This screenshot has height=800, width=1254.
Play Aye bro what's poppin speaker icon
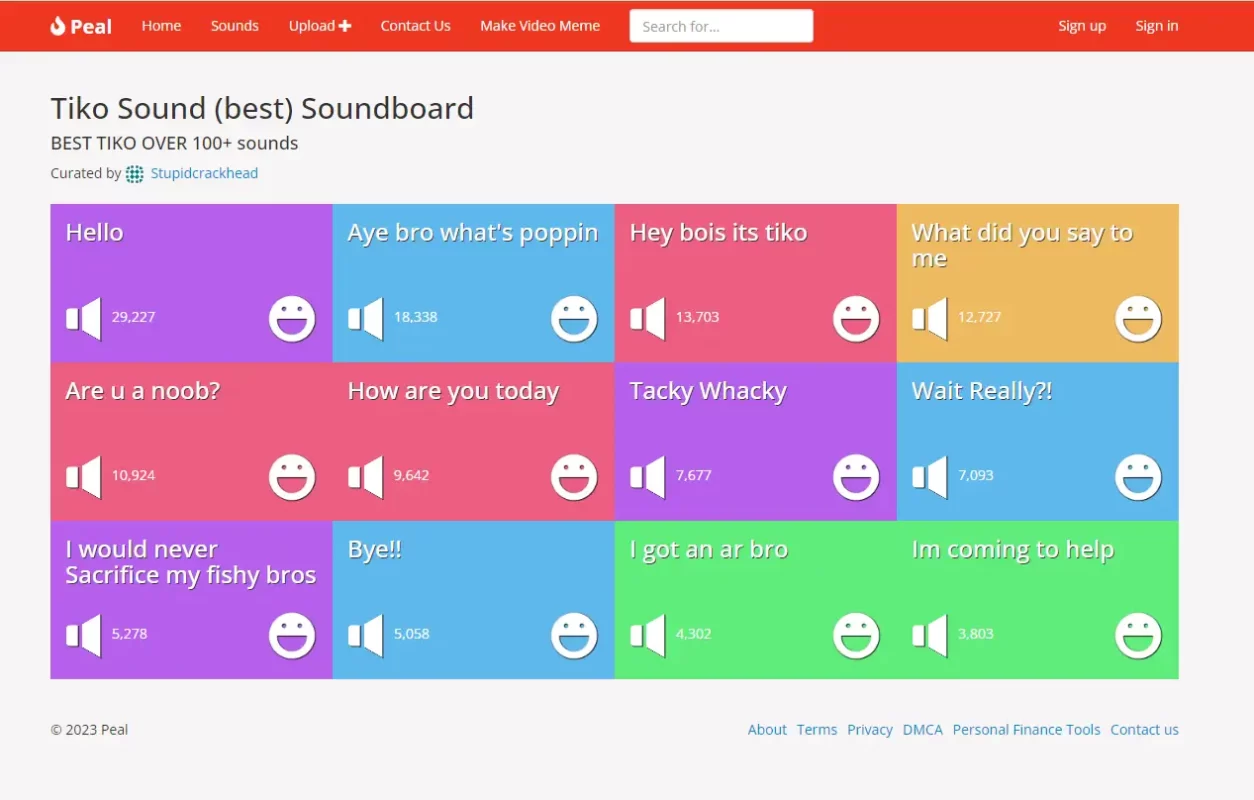(365, 319)
